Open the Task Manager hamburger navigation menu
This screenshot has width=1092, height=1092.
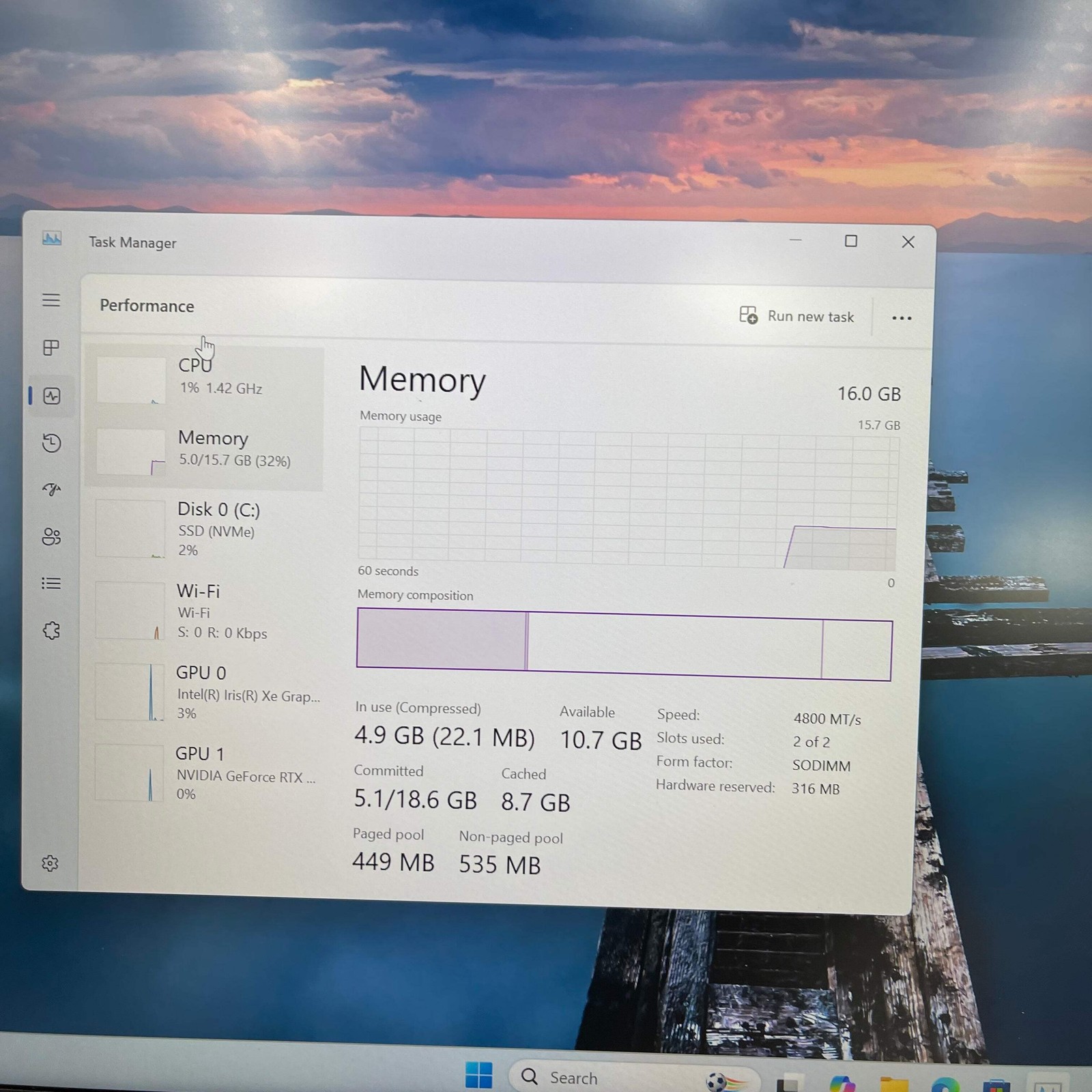[51, 300]
